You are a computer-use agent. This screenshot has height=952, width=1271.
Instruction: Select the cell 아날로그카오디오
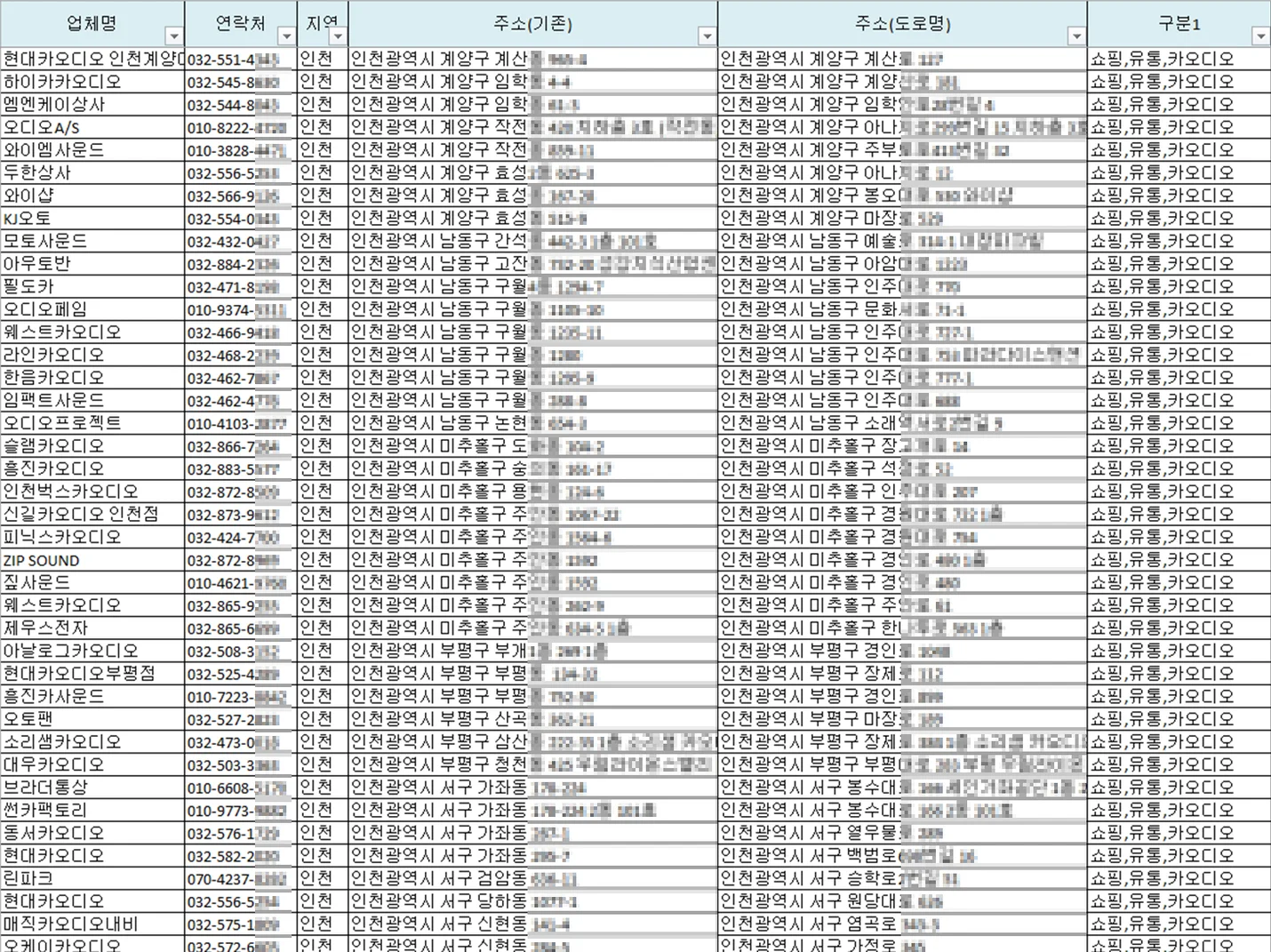(x=92, y=652)
